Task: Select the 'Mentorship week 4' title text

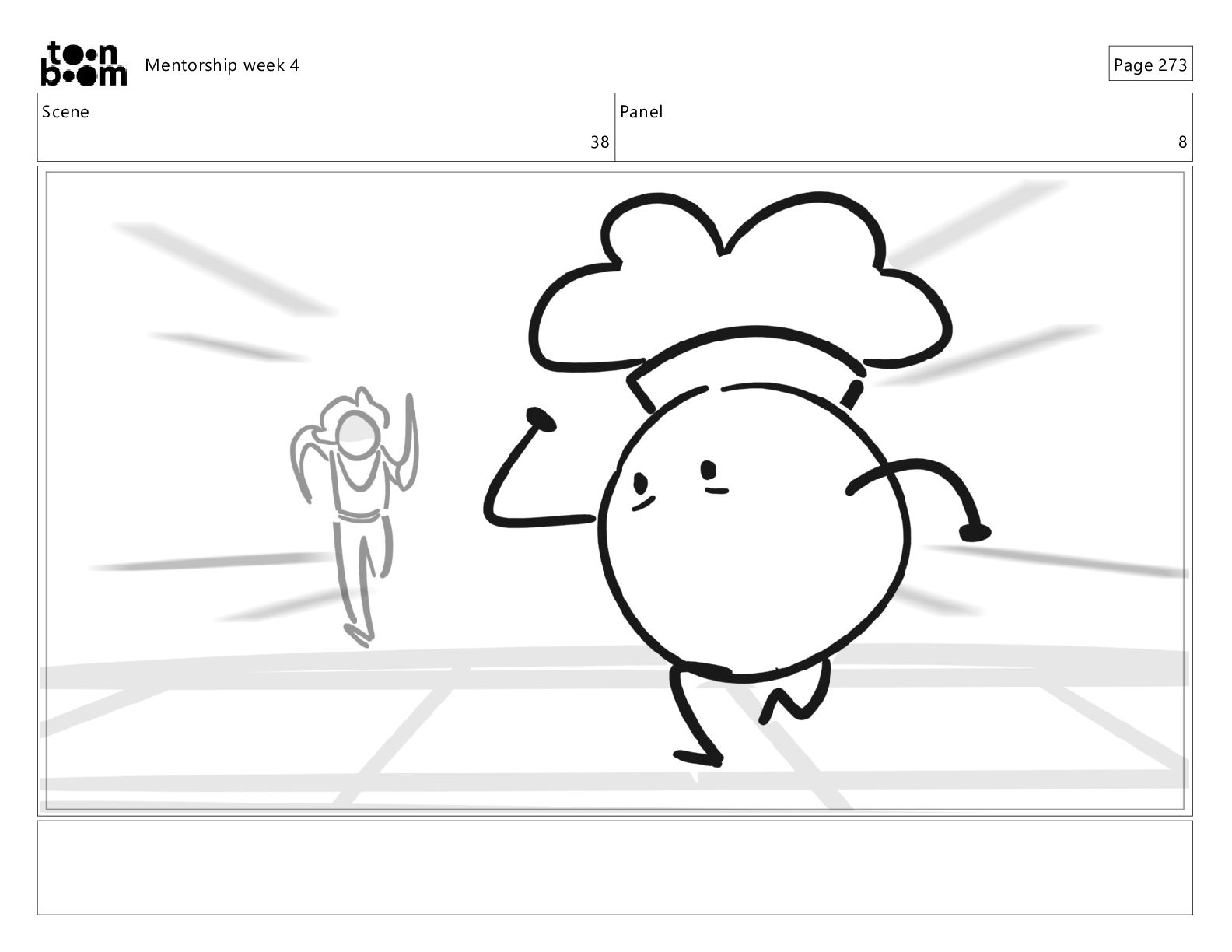Action: coord(222,65)
